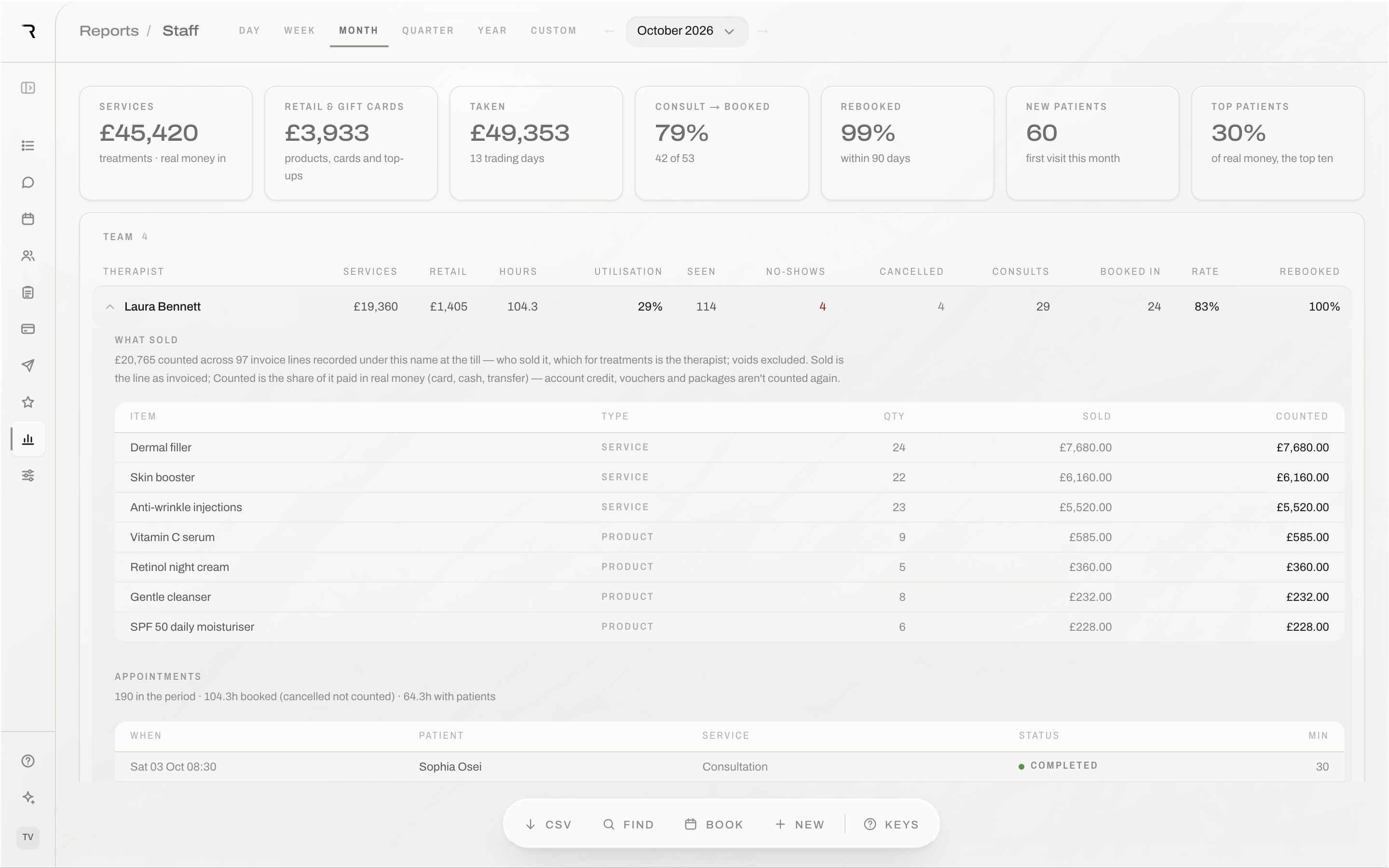The image size is (1389, 868).
Task: Open the payments card icon
Action: 27,329
